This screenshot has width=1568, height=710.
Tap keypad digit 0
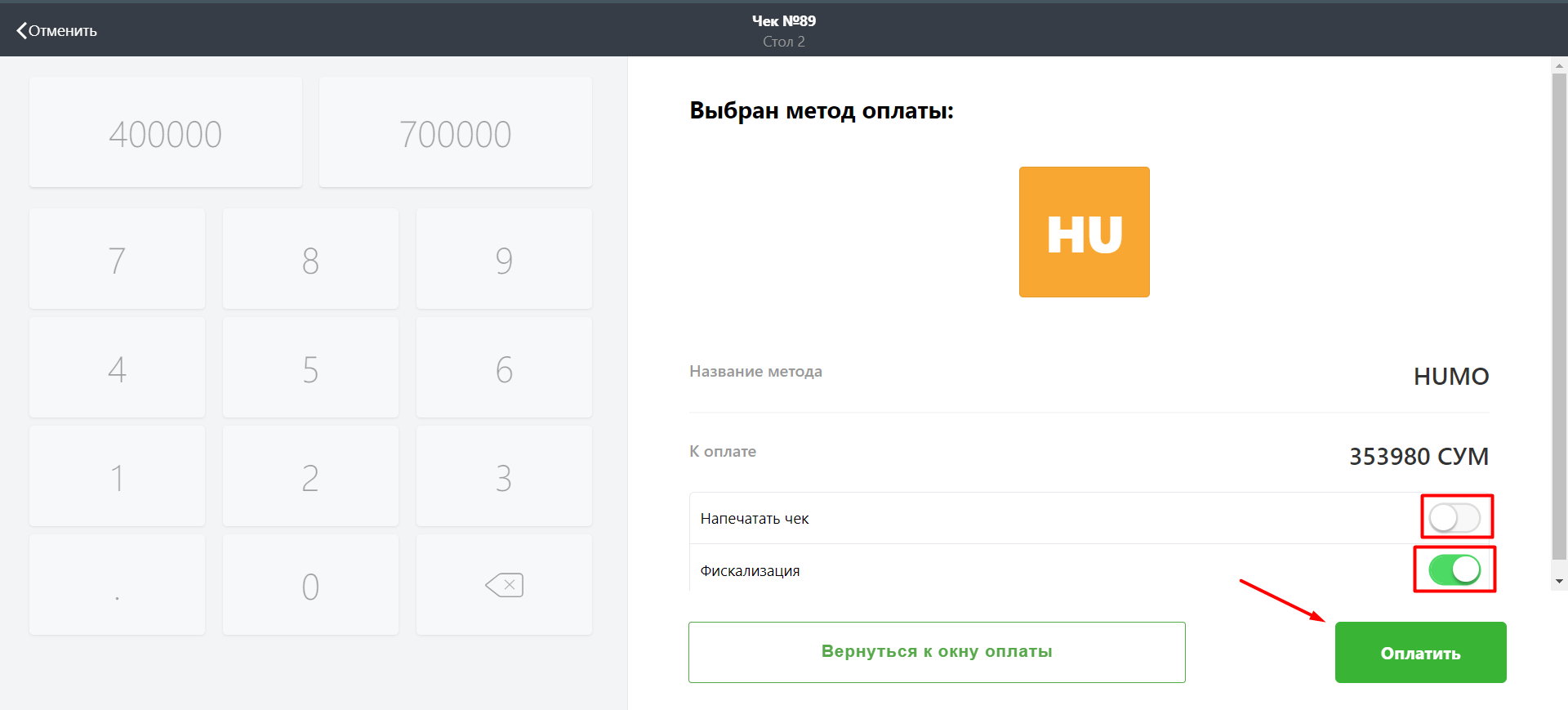click(x=310, y=585)
